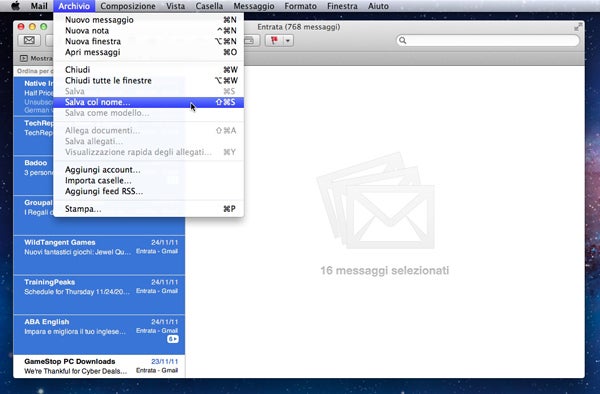600x394 pixels.
Task: Open the Apple menu
Action: 15,6
